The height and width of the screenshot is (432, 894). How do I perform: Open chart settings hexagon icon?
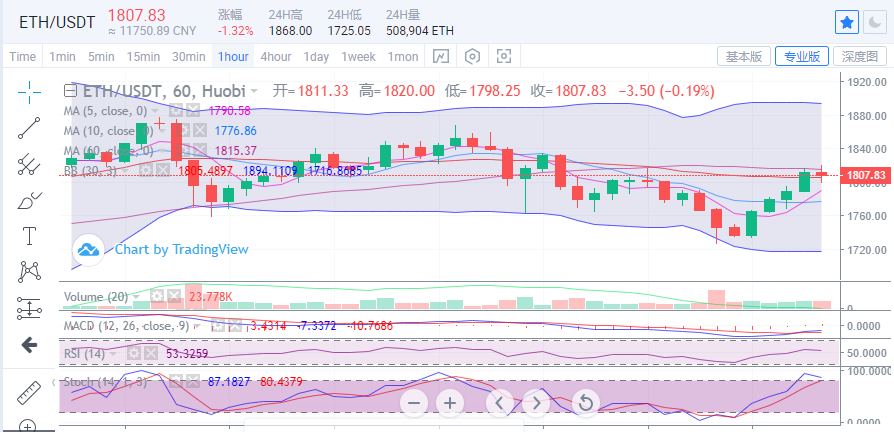point(472,56)
